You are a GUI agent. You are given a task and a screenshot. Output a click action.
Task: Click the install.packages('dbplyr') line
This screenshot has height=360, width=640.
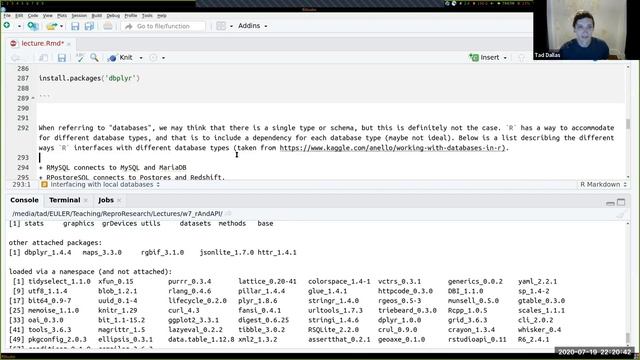(x=89, y=78)
